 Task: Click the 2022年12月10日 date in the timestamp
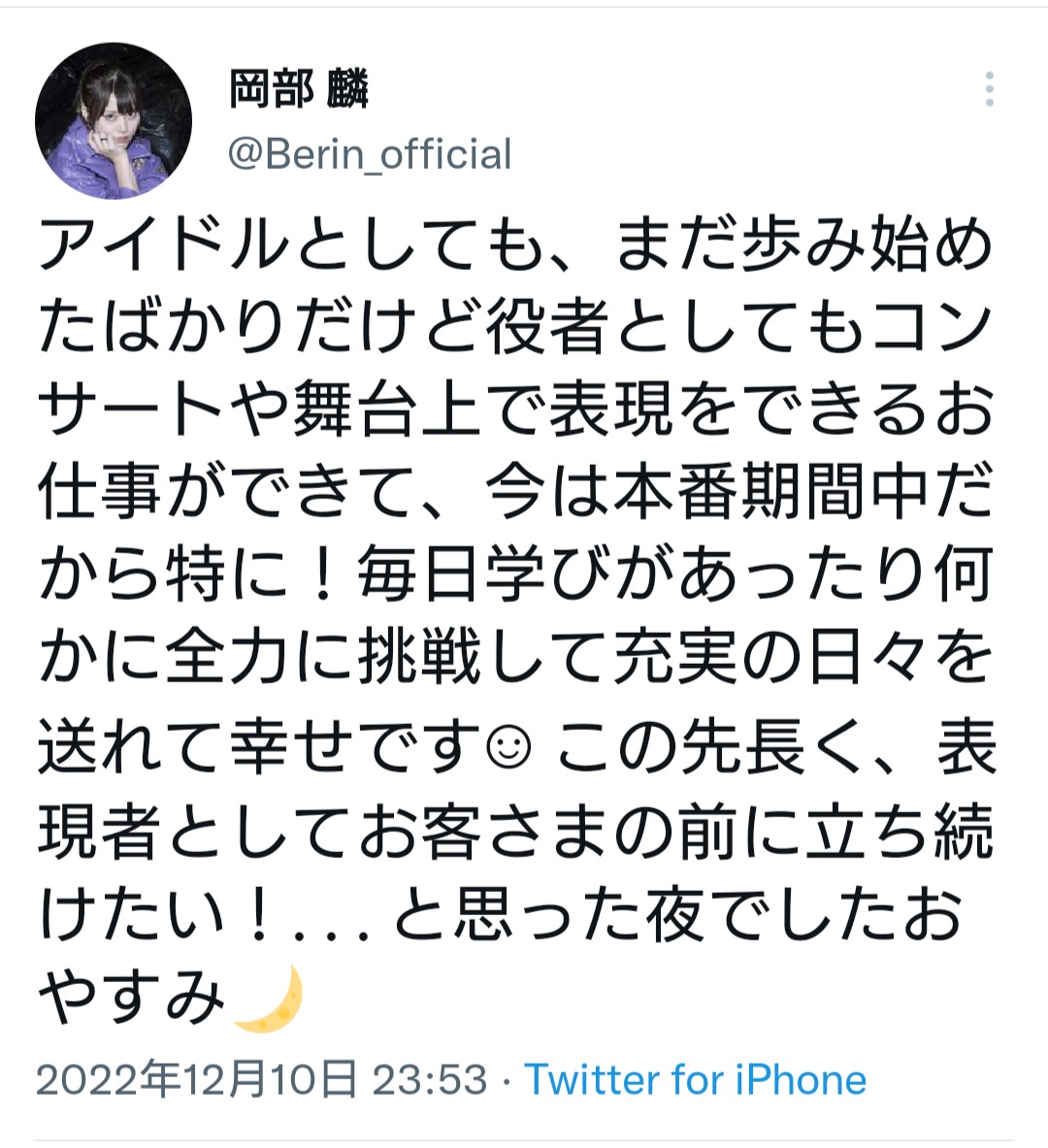coord(196,1080)
